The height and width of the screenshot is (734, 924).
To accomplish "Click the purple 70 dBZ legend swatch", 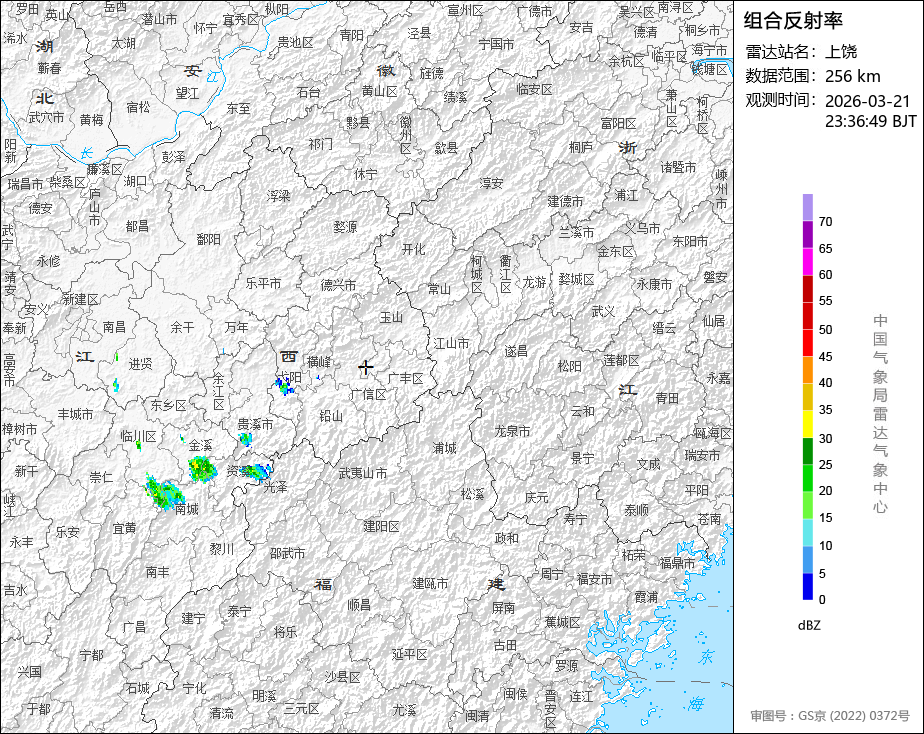I will [807, 208].
